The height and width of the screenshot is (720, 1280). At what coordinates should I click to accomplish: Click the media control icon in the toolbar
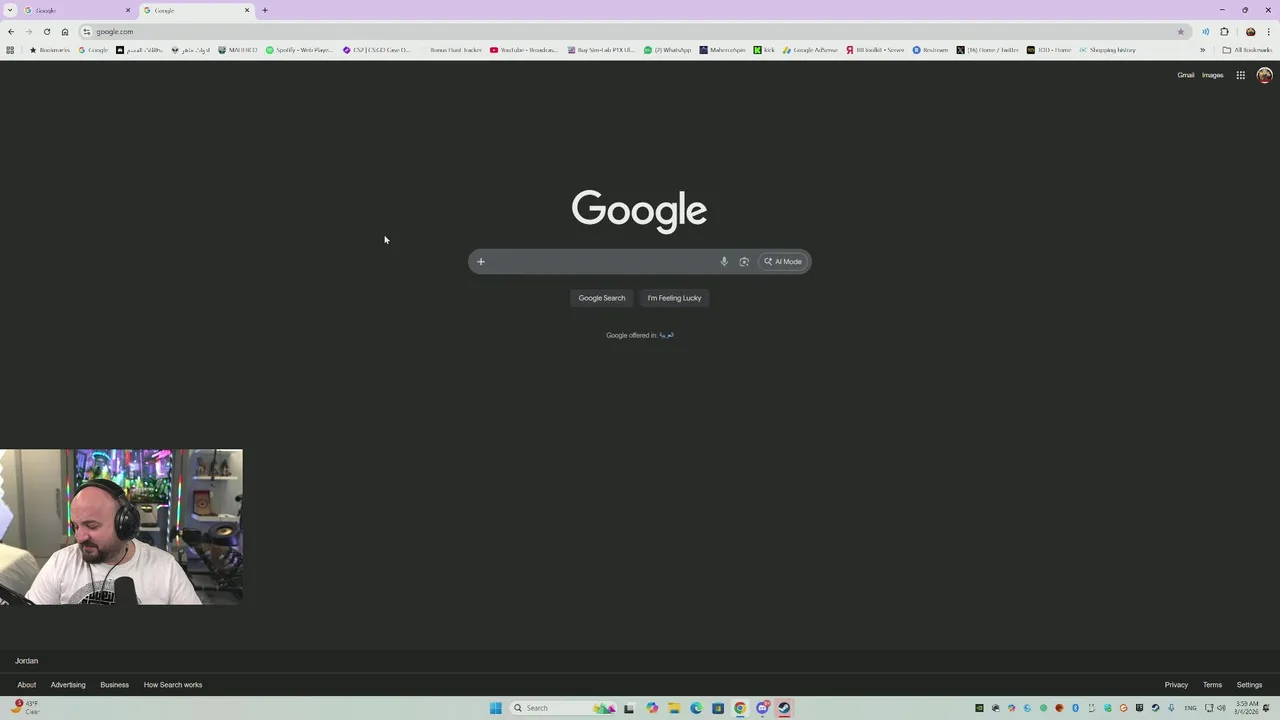pyautogui.click(x=1205, y=31)
